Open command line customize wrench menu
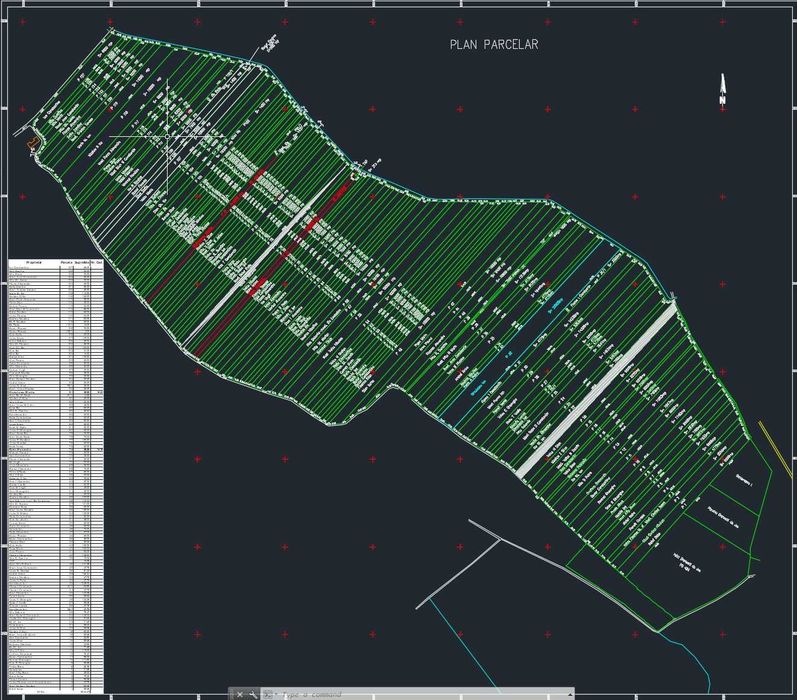Screen dimensions: 797x700 pos(253,695)
